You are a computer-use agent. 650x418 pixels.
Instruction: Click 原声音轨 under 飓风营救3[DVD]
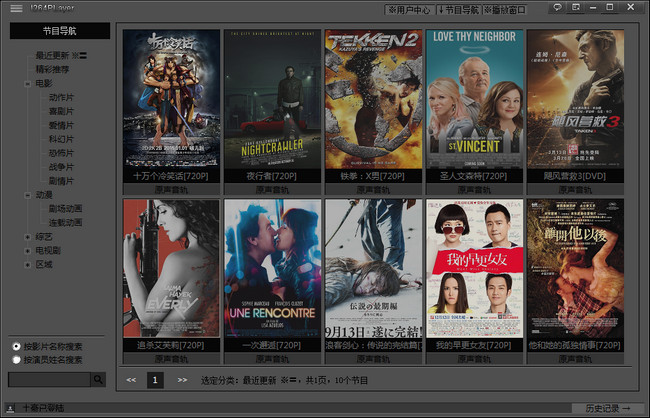(575, 190)
